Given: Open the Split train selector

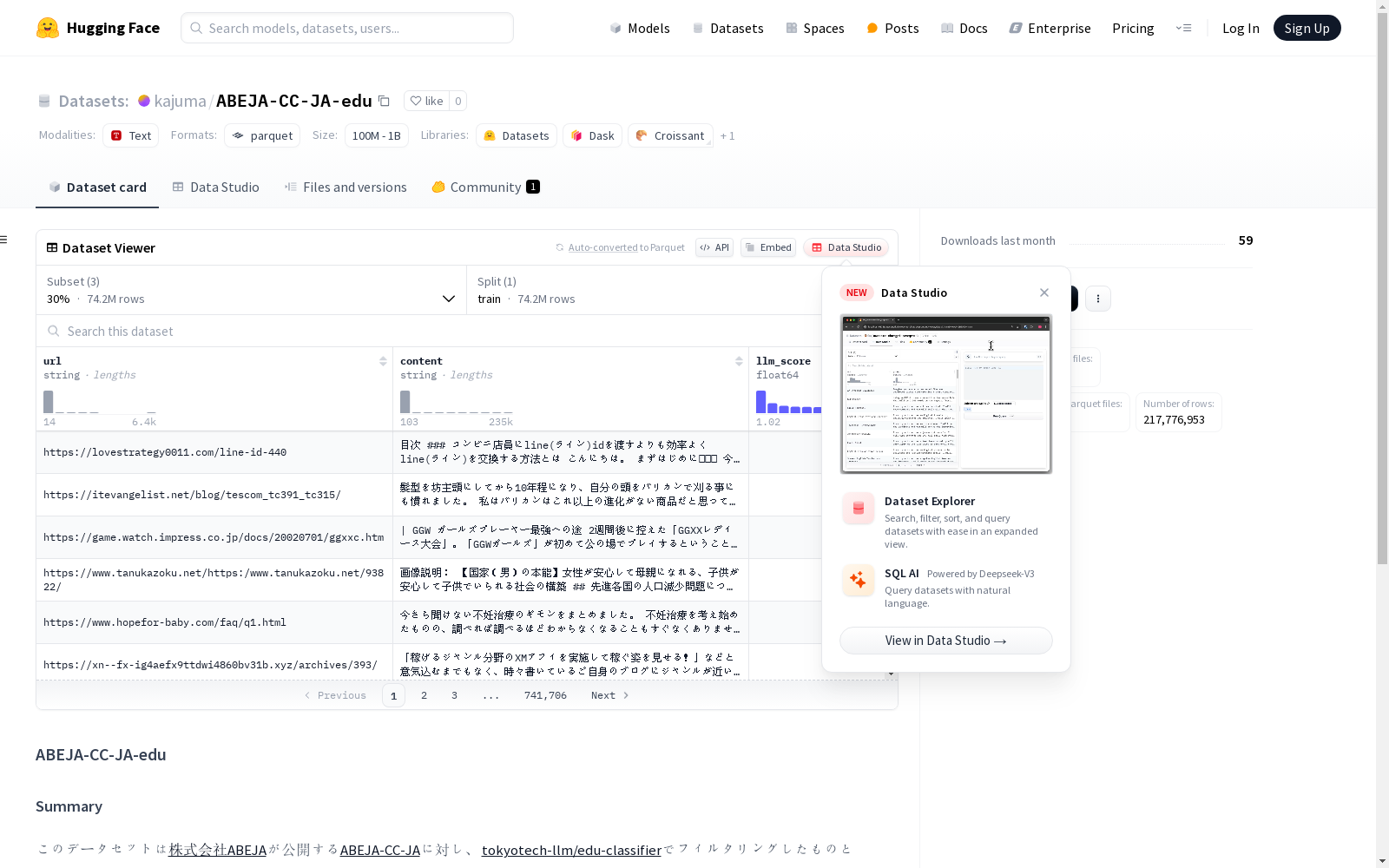Looking at the screenshot, I should pos(644,290).
